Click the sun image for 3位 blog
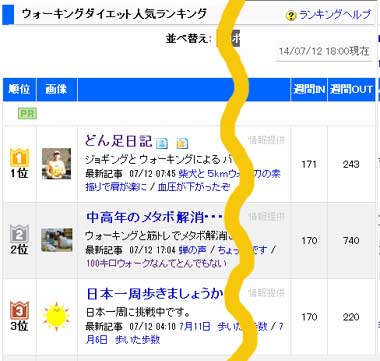Viewport: 380px width, 361px height. pyautogui.click(x=56, y=317)
